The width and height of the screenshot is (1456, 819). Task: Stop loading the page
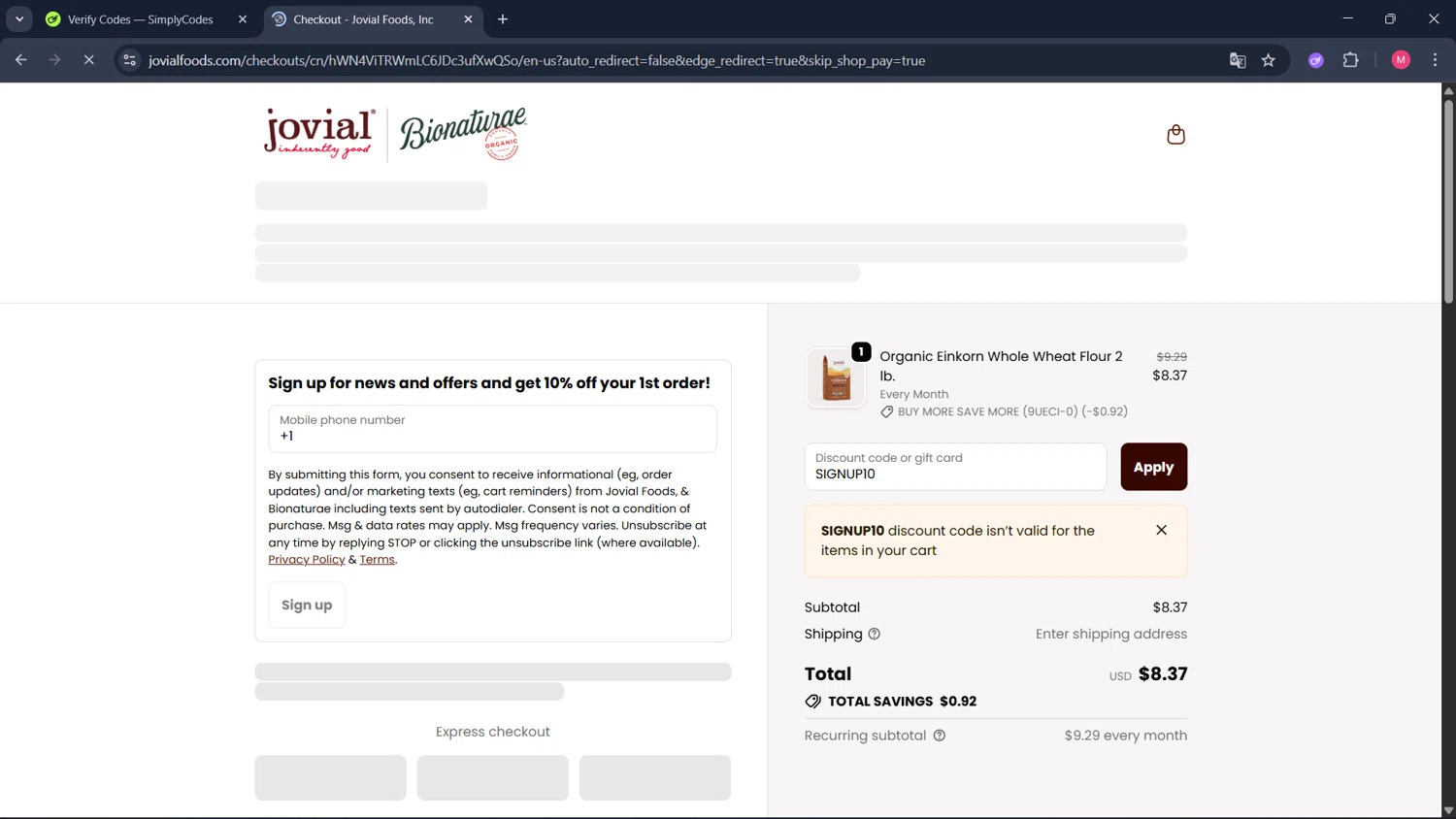pyautogui.click(x=88, y=60)
